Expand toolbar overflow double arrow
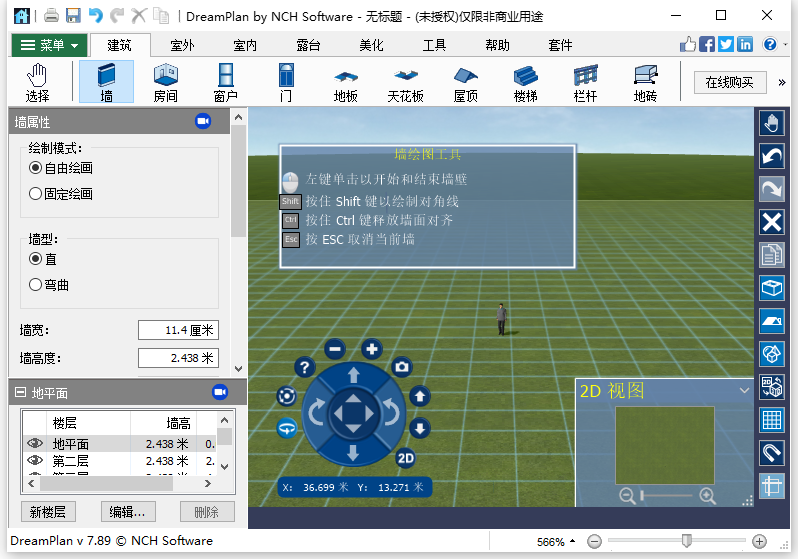Viewport: 798px width, 559px height. [x=782, y=82]
